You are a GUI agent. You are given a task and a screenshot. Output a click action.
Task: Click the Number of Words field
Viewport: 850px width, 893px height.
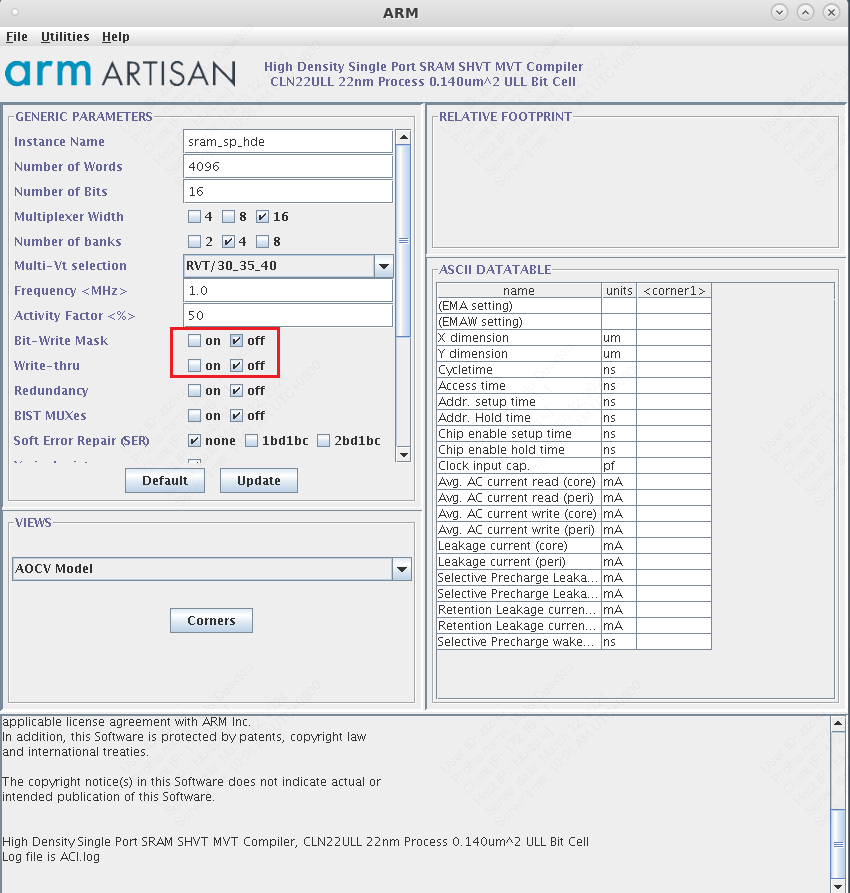[x=288, y=167]
